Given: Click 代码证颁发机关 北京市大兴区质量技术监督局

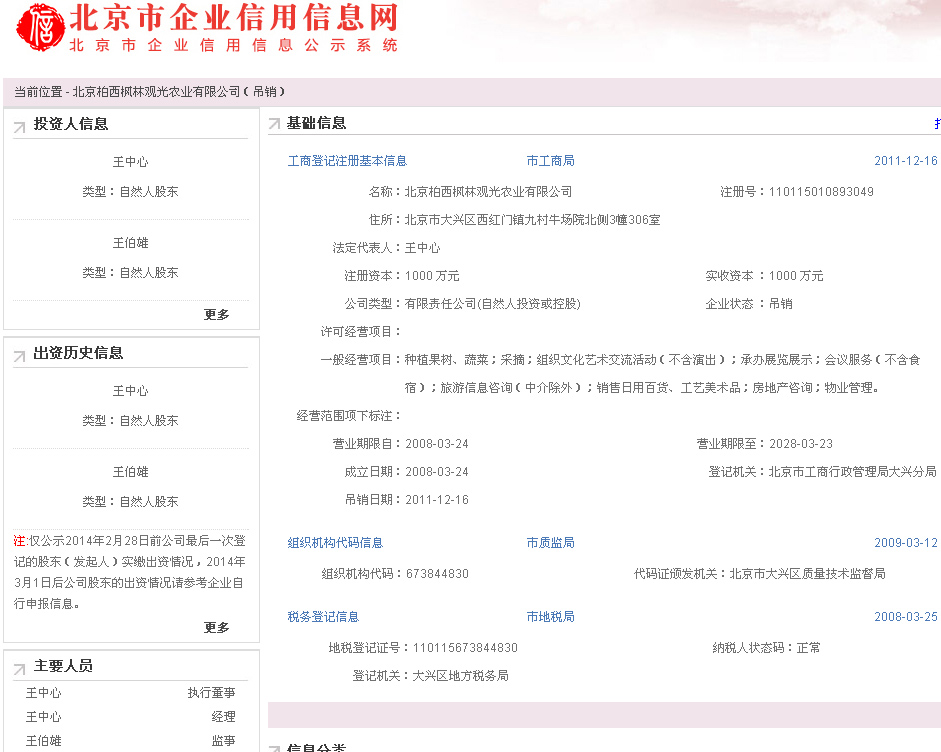Looking at the screenshot, I should pyautogui.click(x=807, y=574).
